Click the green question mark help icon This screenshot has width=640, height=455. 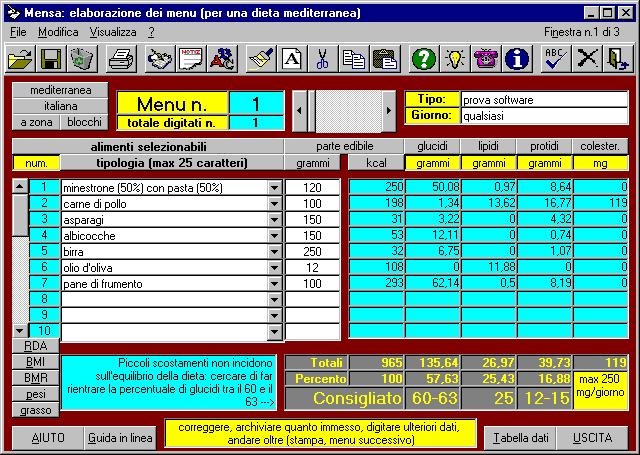pyautogui.click(x=424, y=60)
